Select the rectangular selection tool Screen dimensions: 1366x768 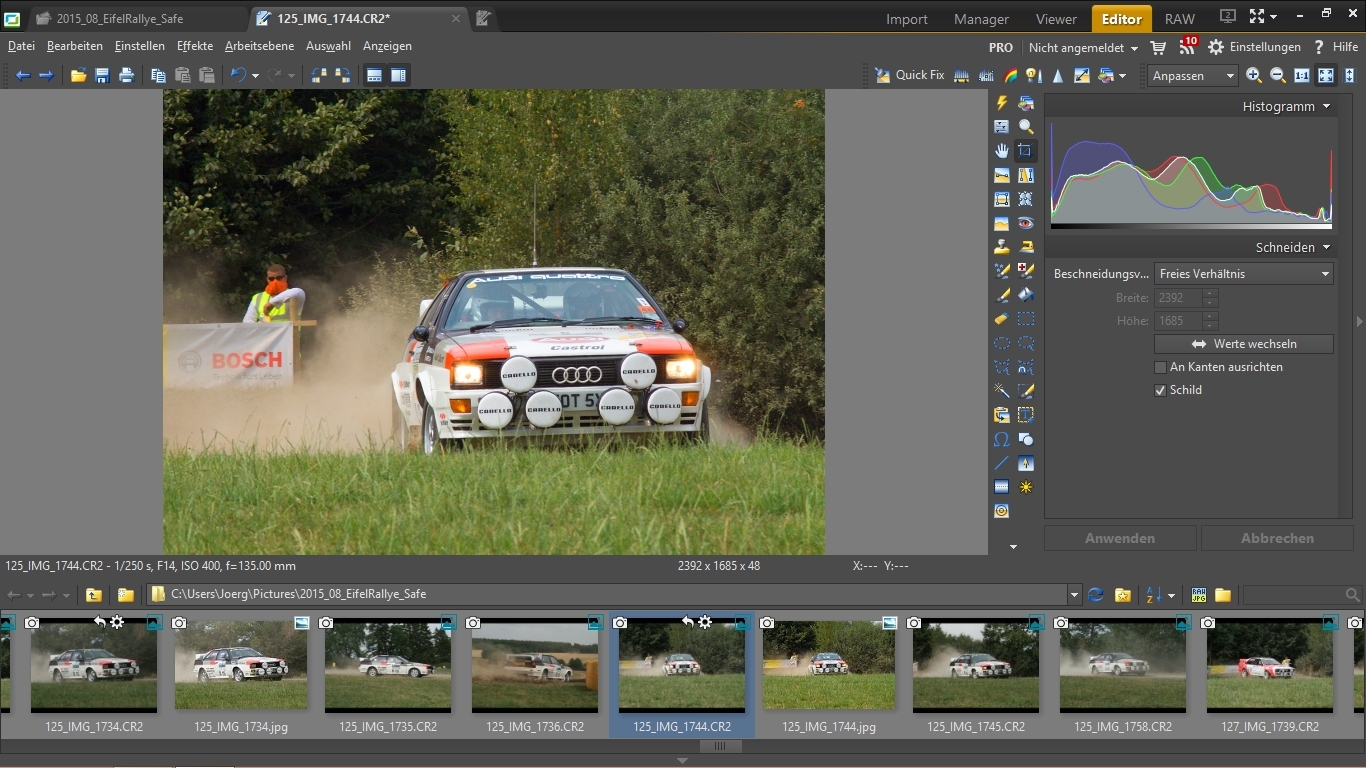1026,319
